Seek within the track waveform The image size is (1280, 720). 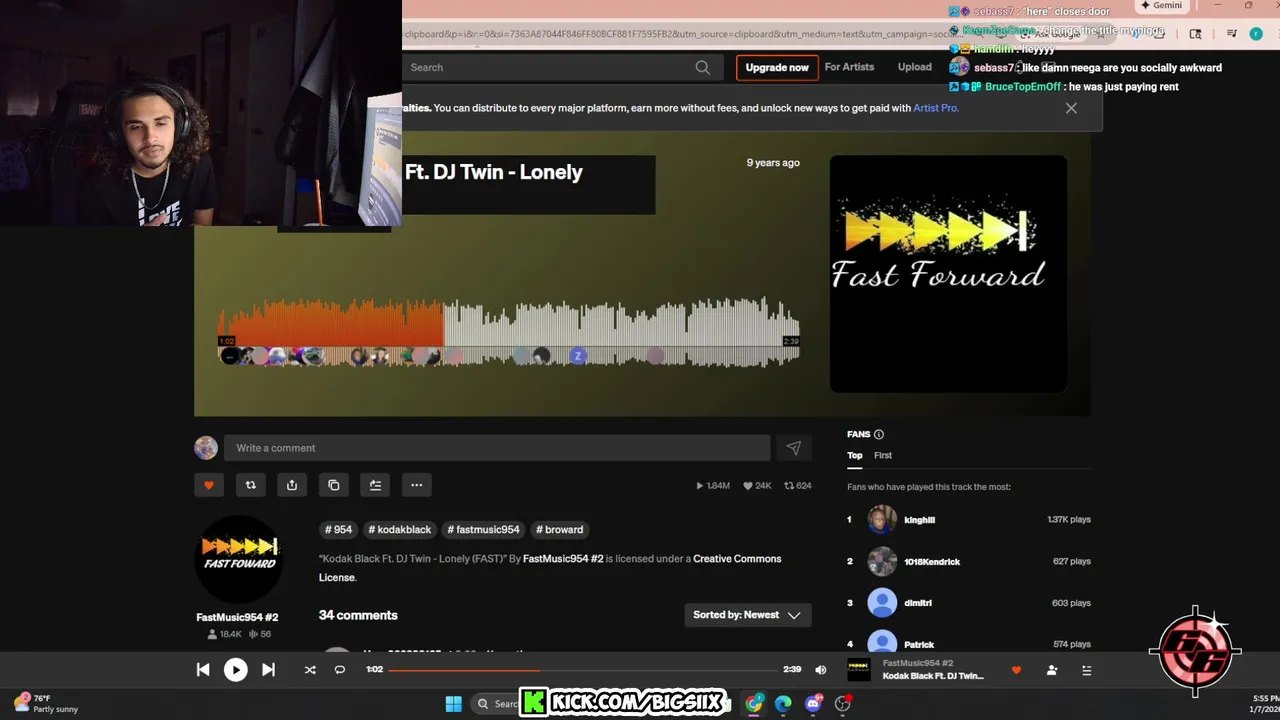pos(508,330)
